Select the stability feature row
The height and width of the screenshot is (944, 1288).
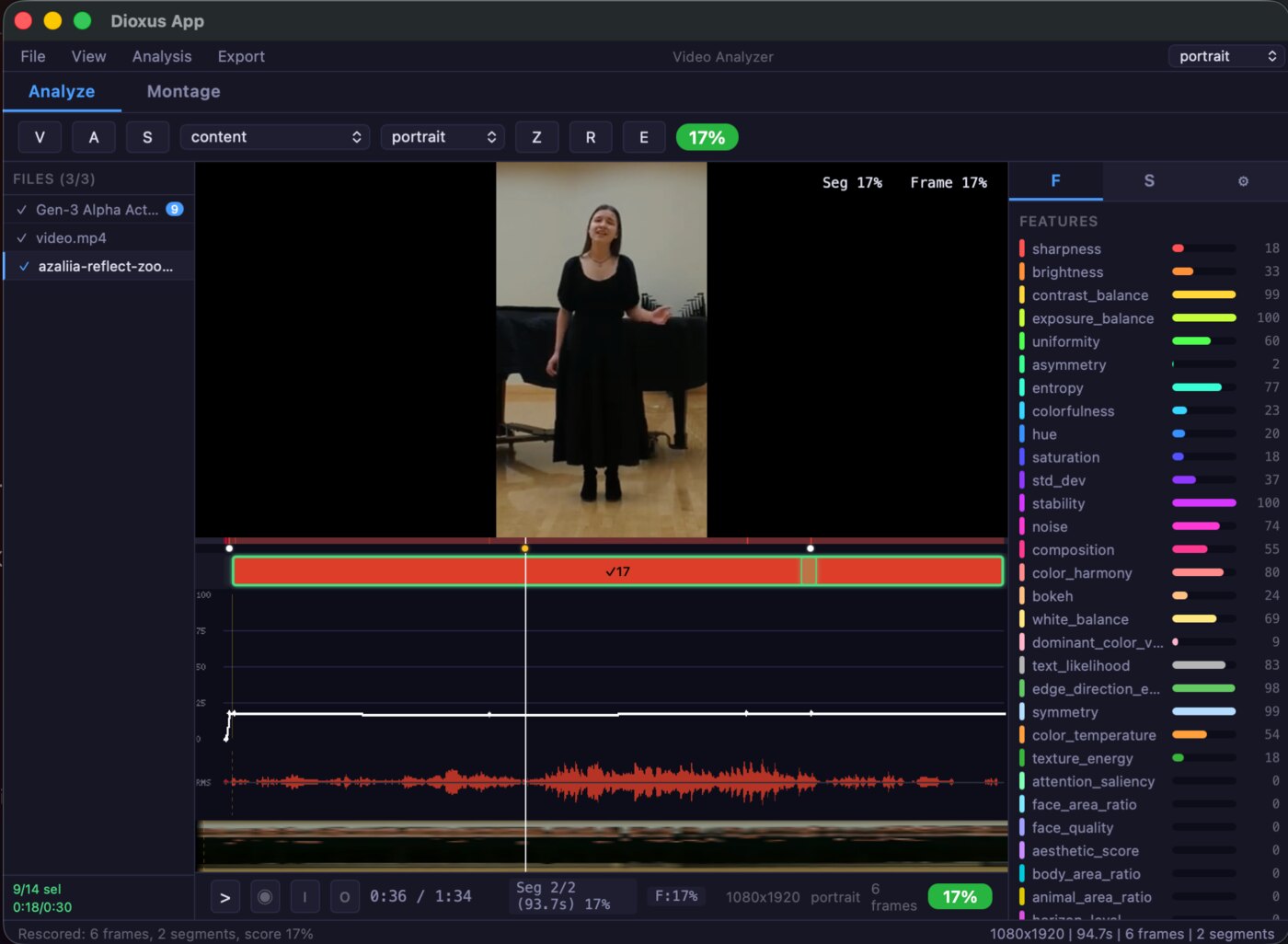click(1149, 503)
